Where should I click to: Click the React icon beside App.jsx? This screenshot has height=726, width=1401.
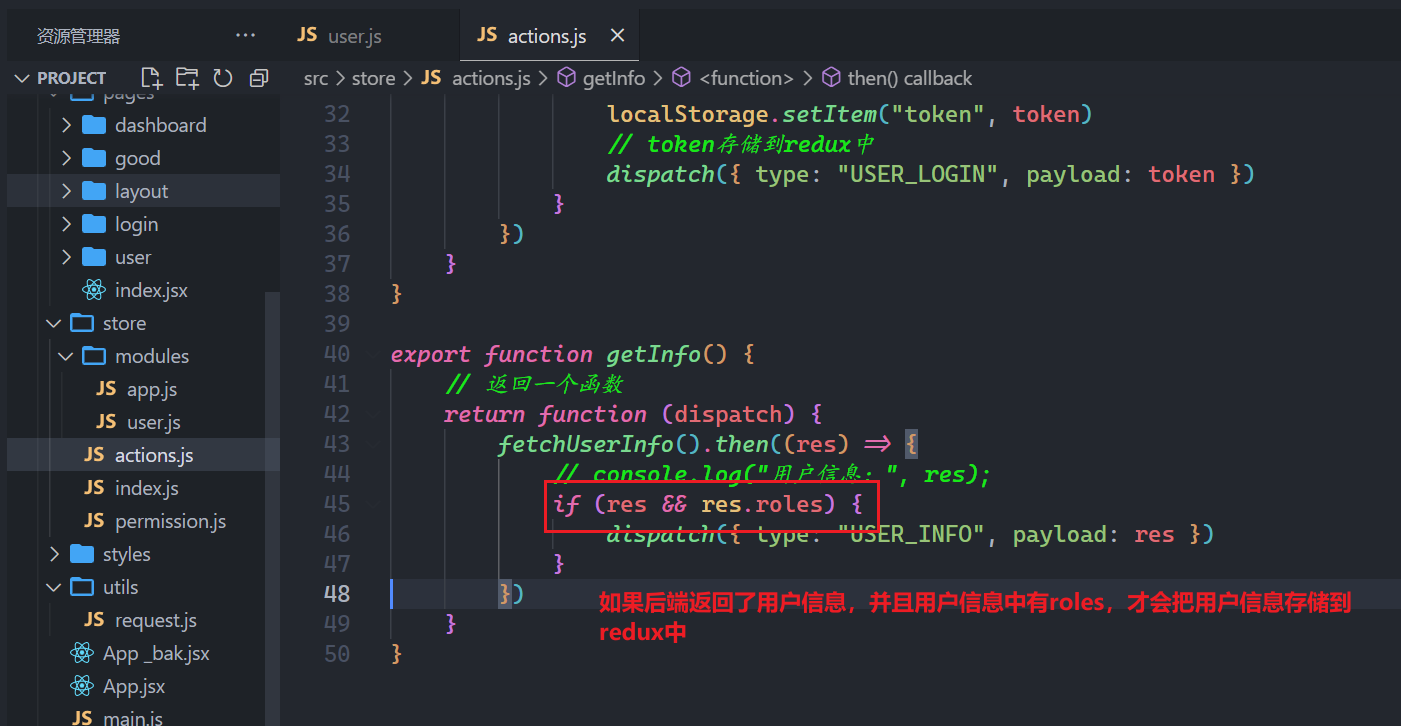tap(82, 686)
